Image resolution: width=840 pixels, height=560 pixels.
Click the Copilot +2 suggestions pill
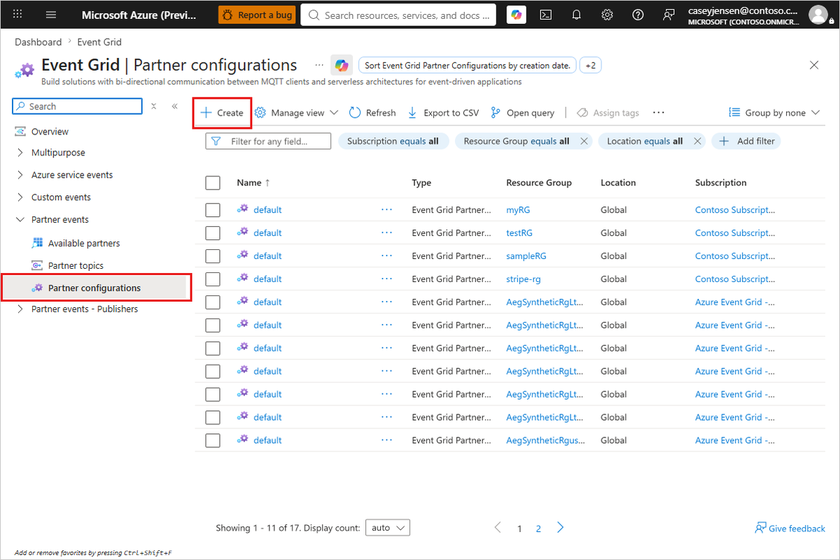pos(590,65)
